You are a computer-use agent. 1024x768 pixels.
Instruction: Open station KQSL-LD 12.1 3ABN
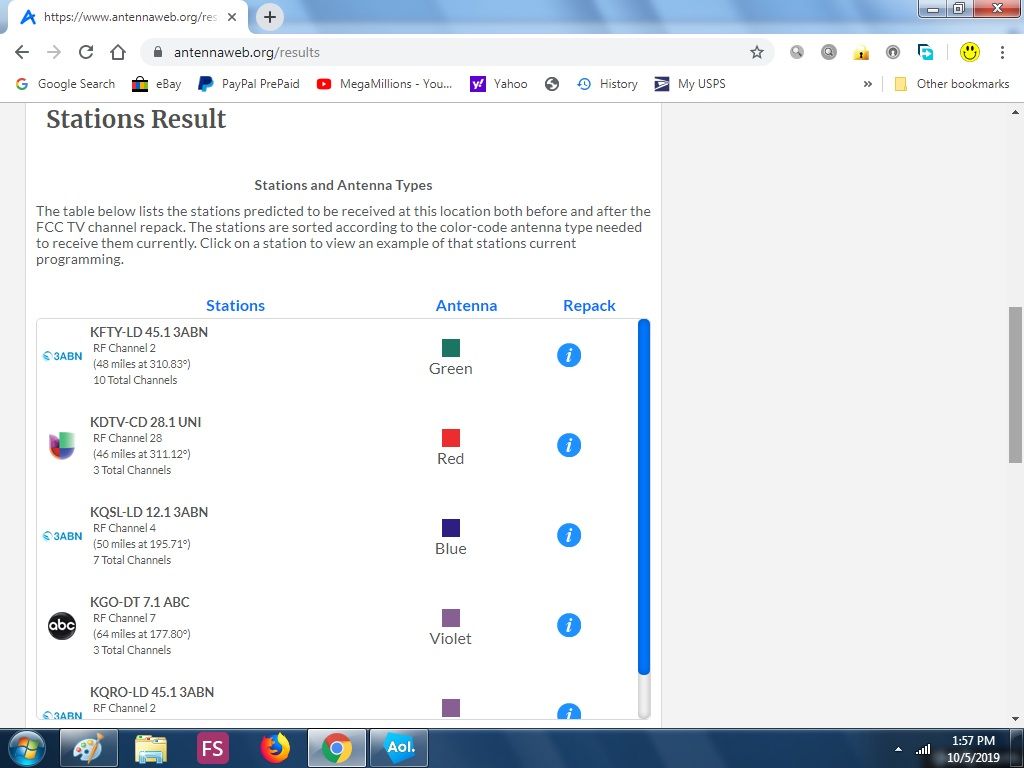click(x=149, y=512)
